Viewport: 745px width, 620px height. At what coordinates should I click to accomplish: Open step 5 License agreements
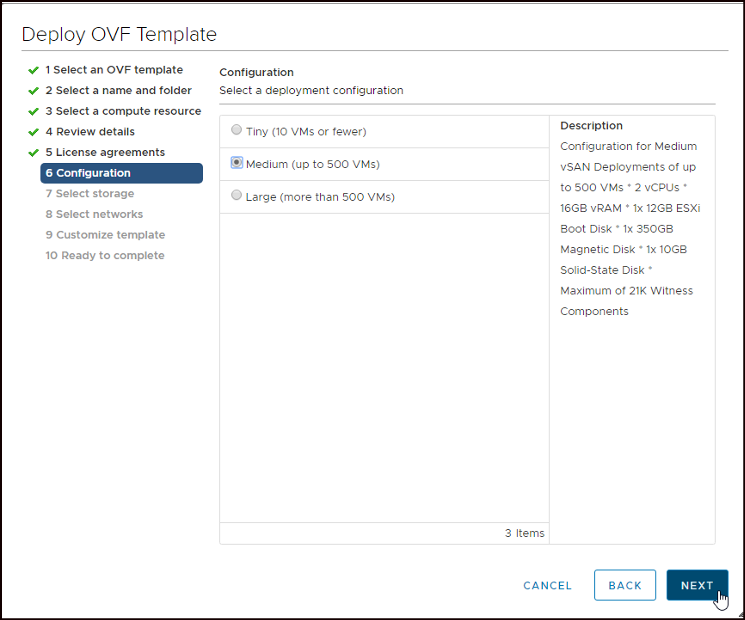point(105,152)
